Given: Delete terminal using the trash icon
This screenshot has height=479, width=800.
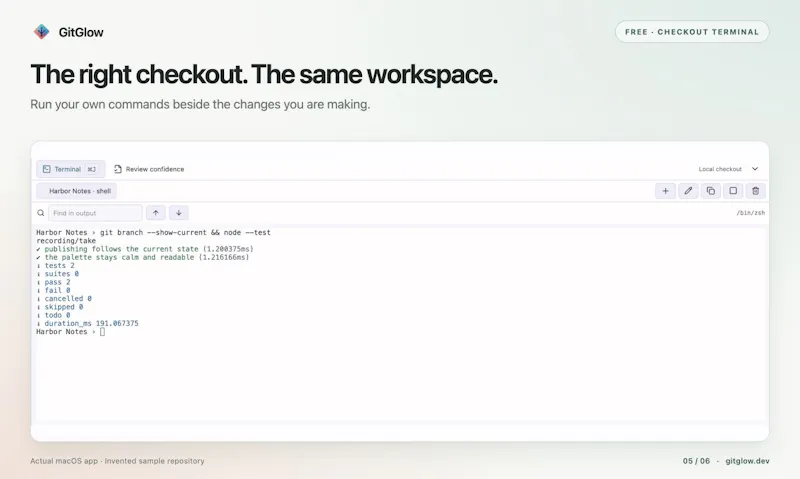Looking at the screenshot, I should [x=756, y=191].
